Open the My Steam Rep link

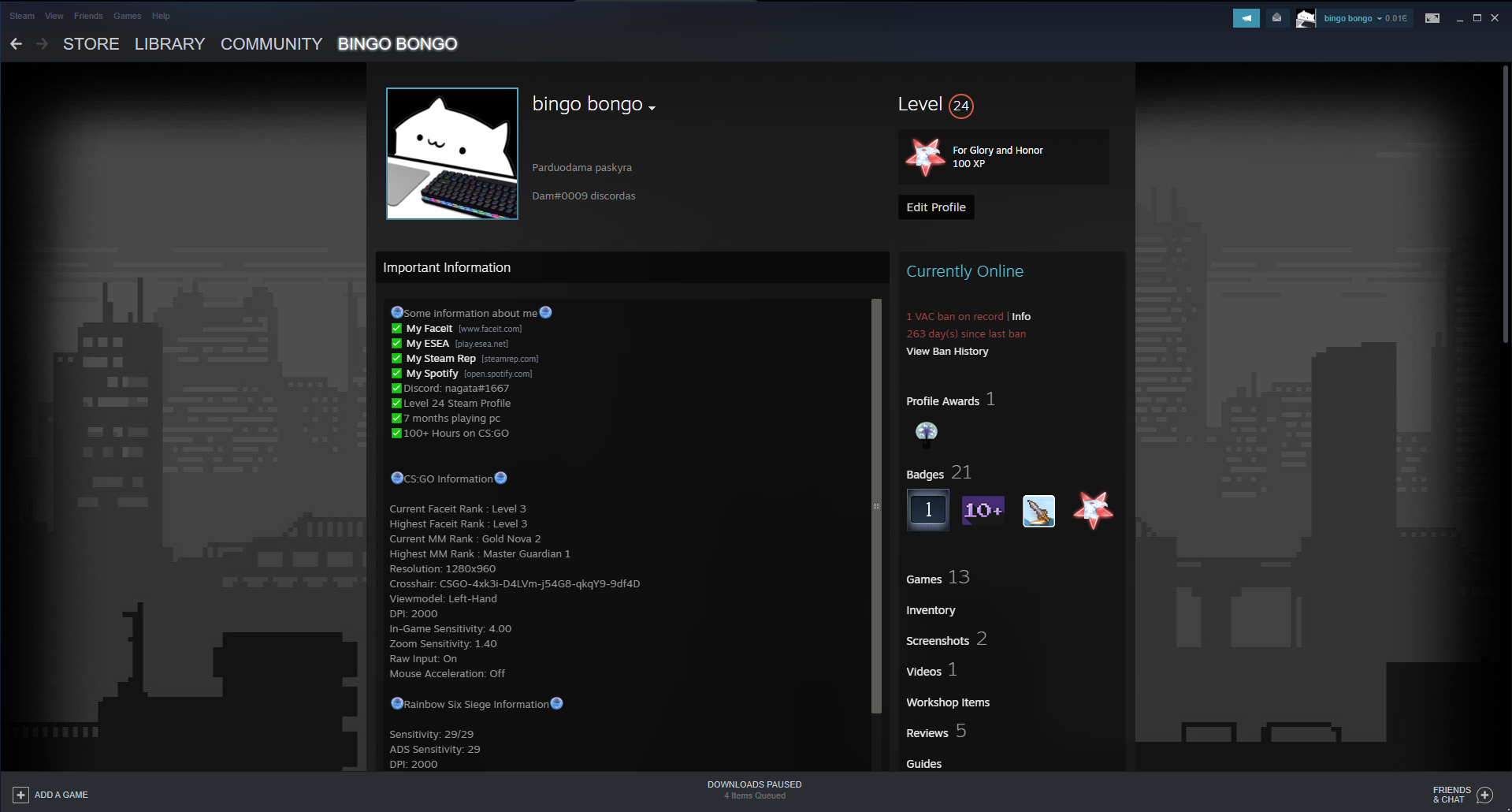coord(441,358)
